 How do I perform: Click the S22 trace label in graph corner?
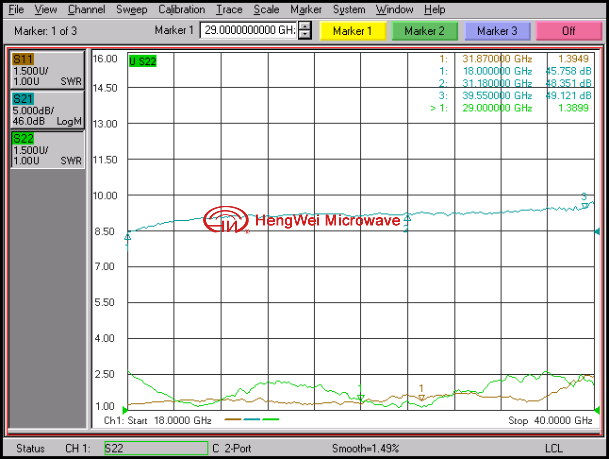coord(143,61)
